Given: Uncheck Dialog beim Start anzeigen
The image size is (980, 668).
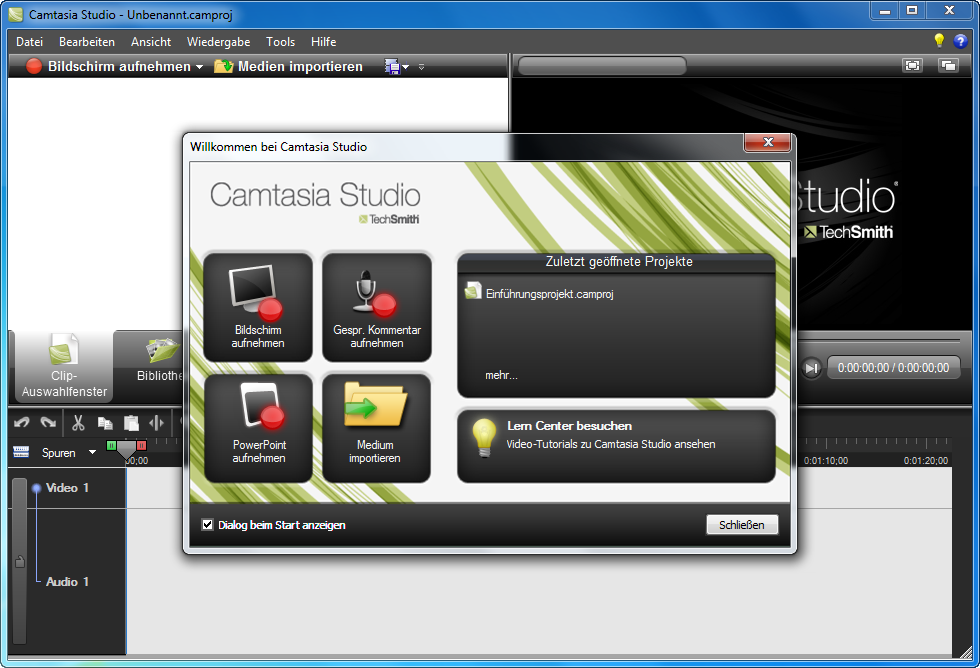Looking at the screenshot, I should pyautogui.click(x=208, y=525).
